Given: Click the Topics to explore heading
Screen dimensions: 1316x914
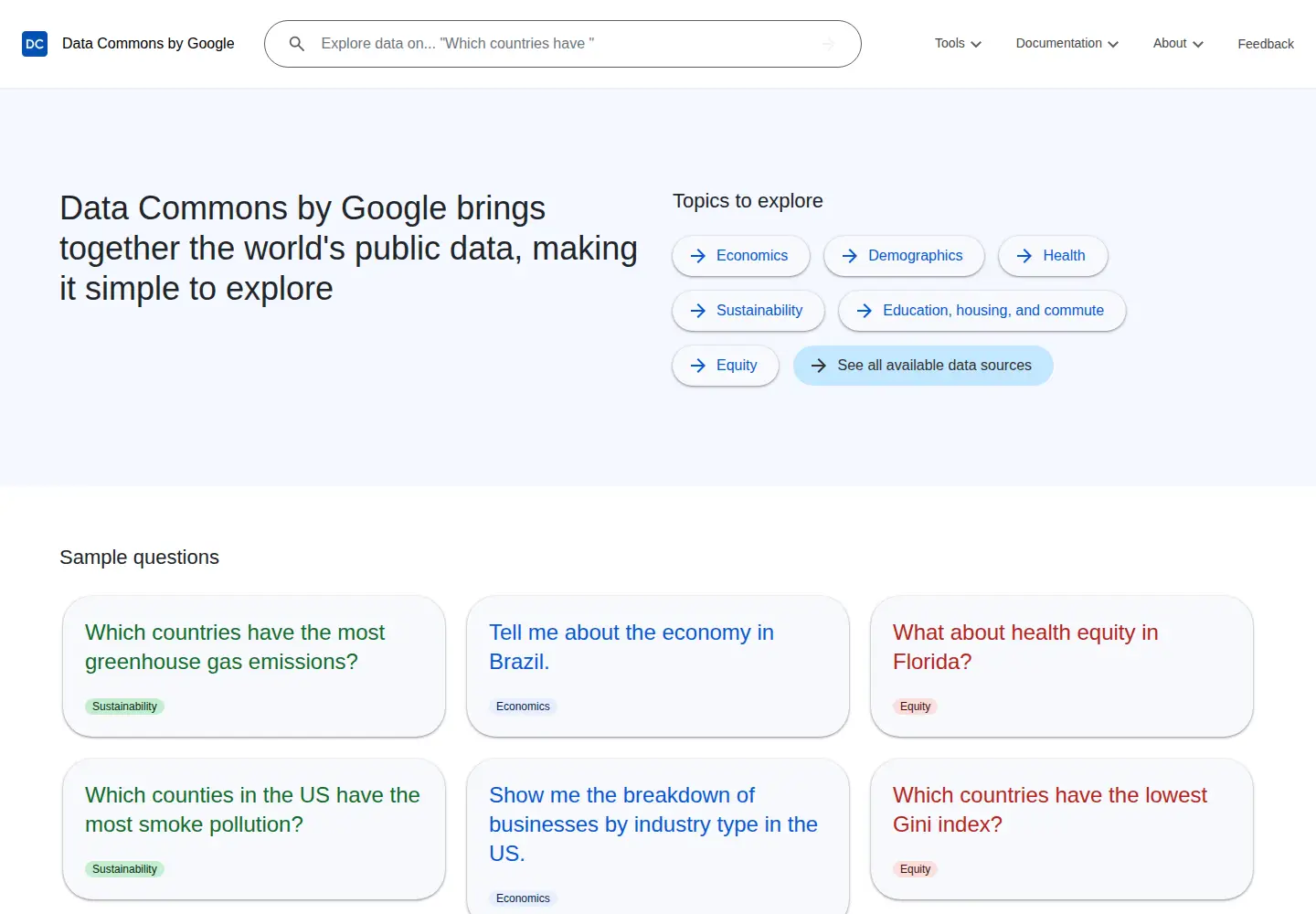Looking at the screenshot, I should (x=748, y=201).
